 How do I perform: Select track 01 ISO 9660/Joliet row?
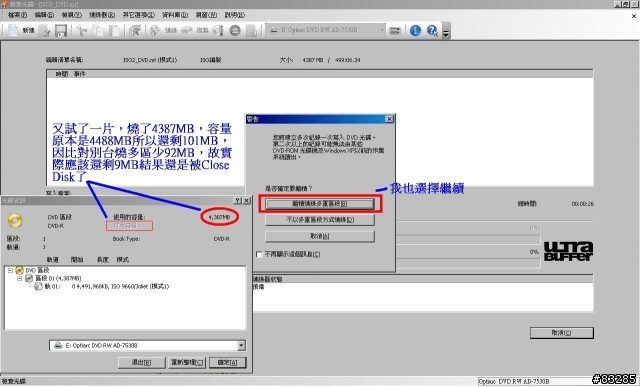[x=102, y=287]
